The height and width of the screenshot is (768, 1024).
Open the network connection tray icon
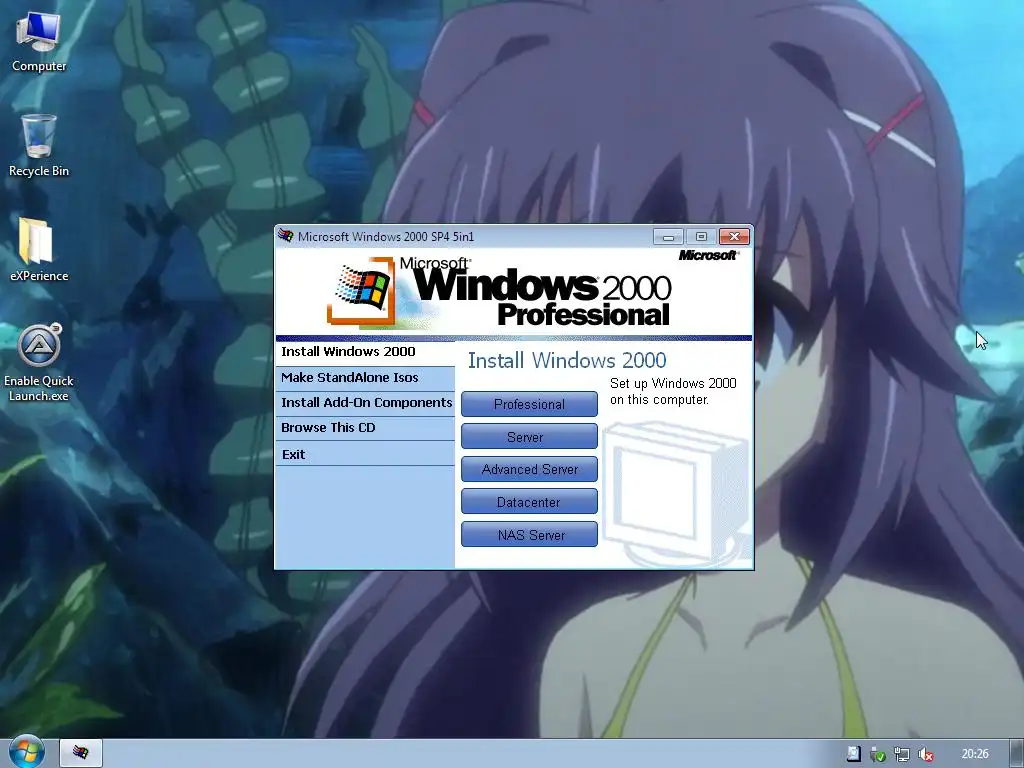tap(901, 754)
